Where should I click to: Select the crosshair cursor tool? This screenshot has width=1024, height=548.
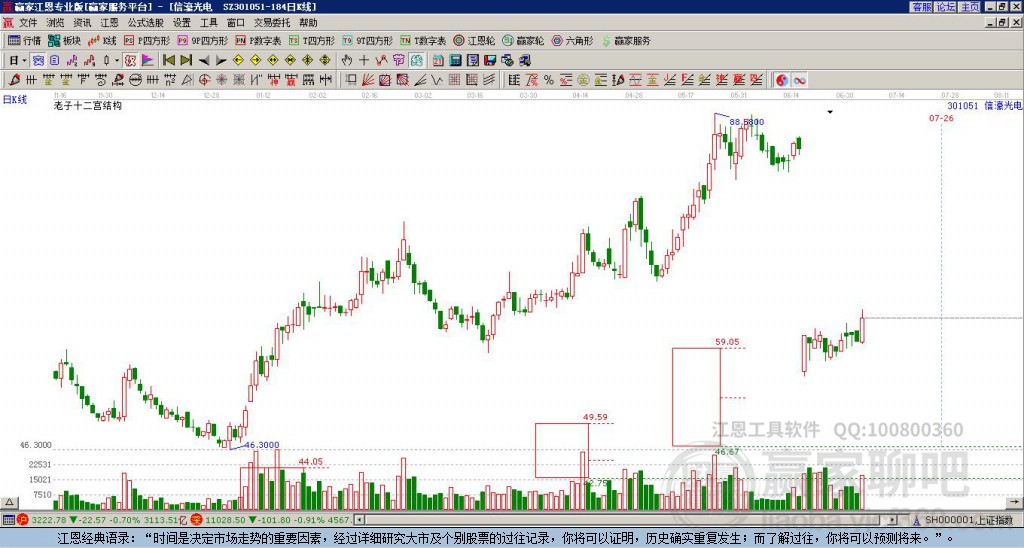[364, 60]
